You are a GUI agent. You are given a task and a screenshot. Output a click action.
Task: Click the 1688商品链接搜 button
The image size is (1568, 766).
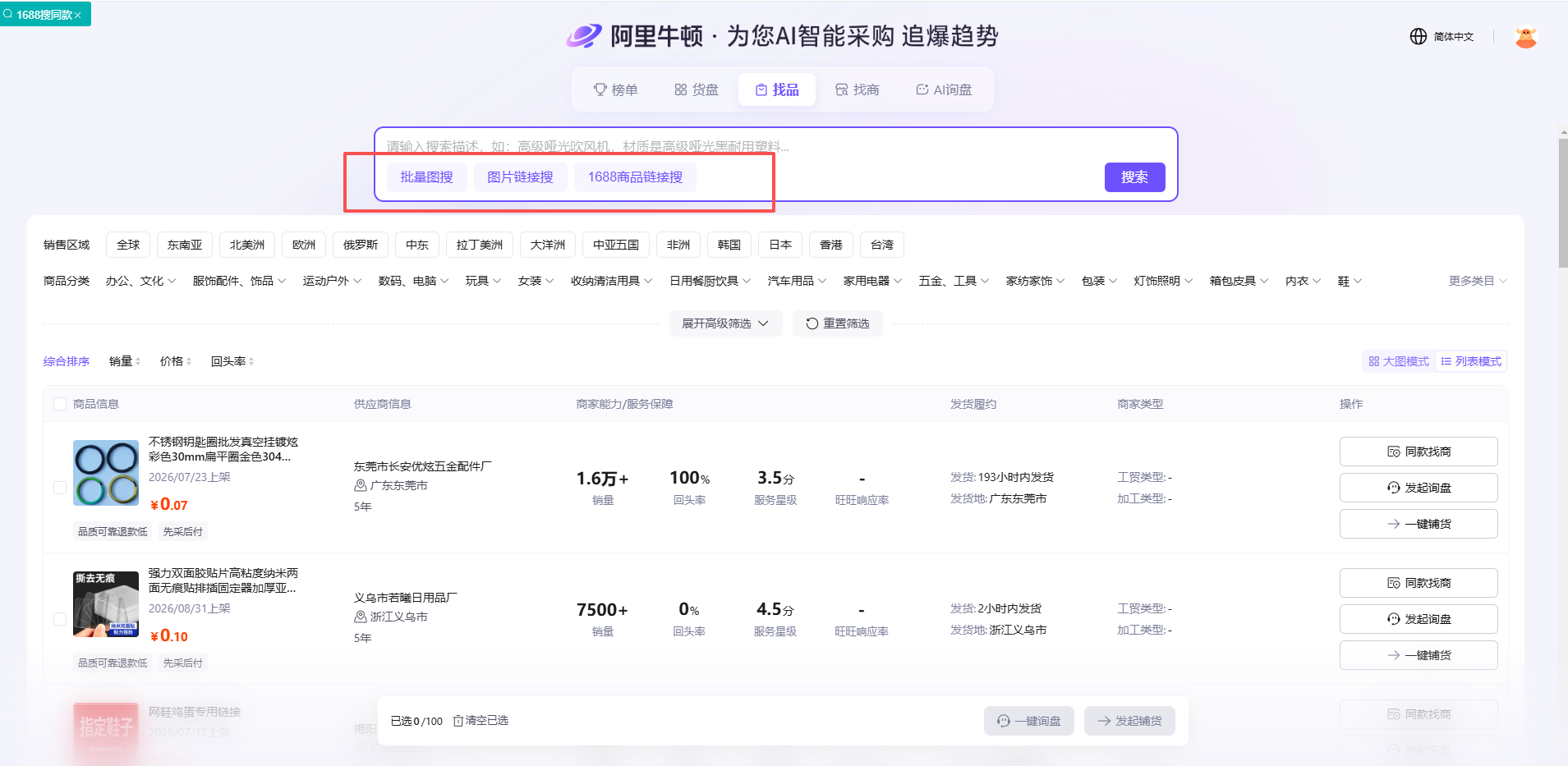coord(635,177)
